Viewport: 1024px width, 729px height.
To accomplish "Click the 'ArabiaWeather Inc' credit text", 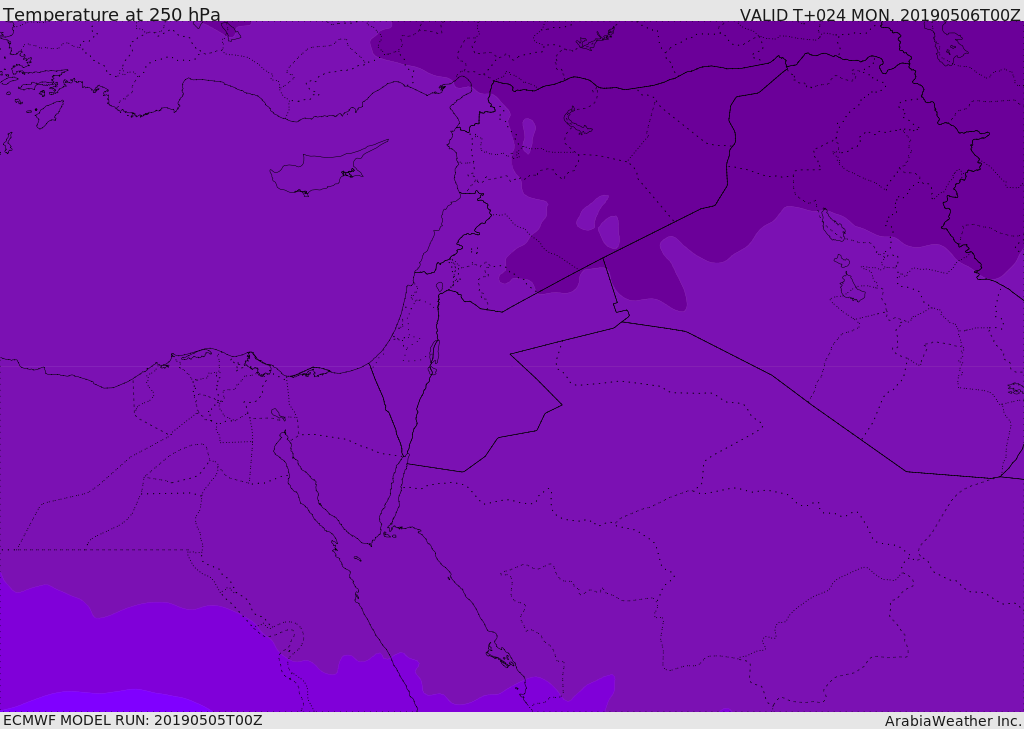I will coord(952,721).
